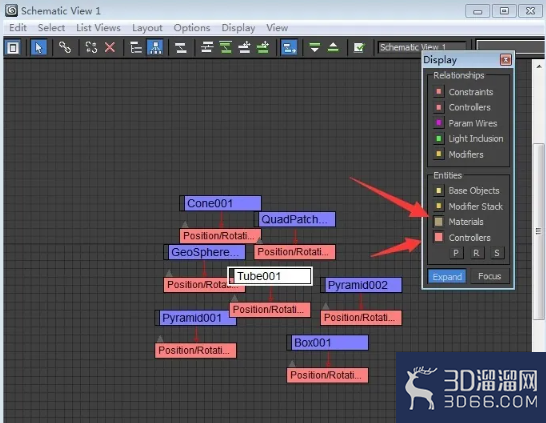Click the Collapse Selected up-arrow icon
This screenshot has height=423, width=546.
click(x=333, y=48)
